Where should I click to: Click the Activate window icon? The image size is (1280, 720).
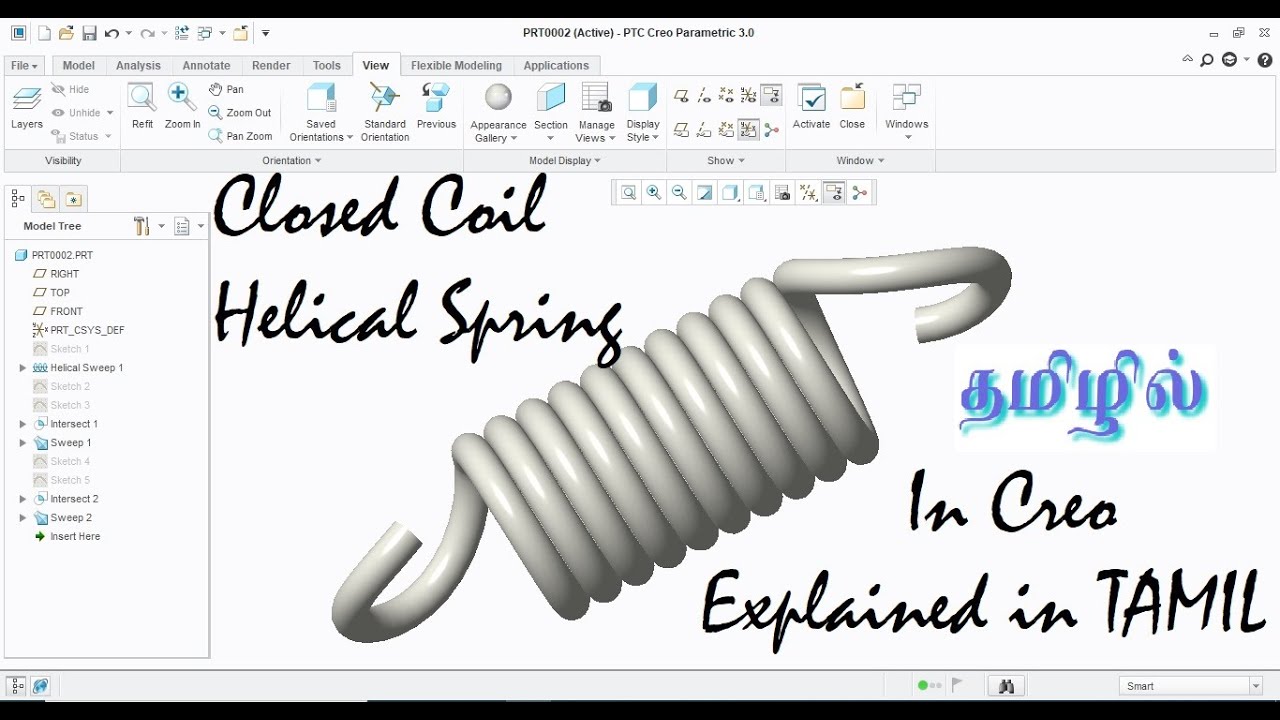811,107
